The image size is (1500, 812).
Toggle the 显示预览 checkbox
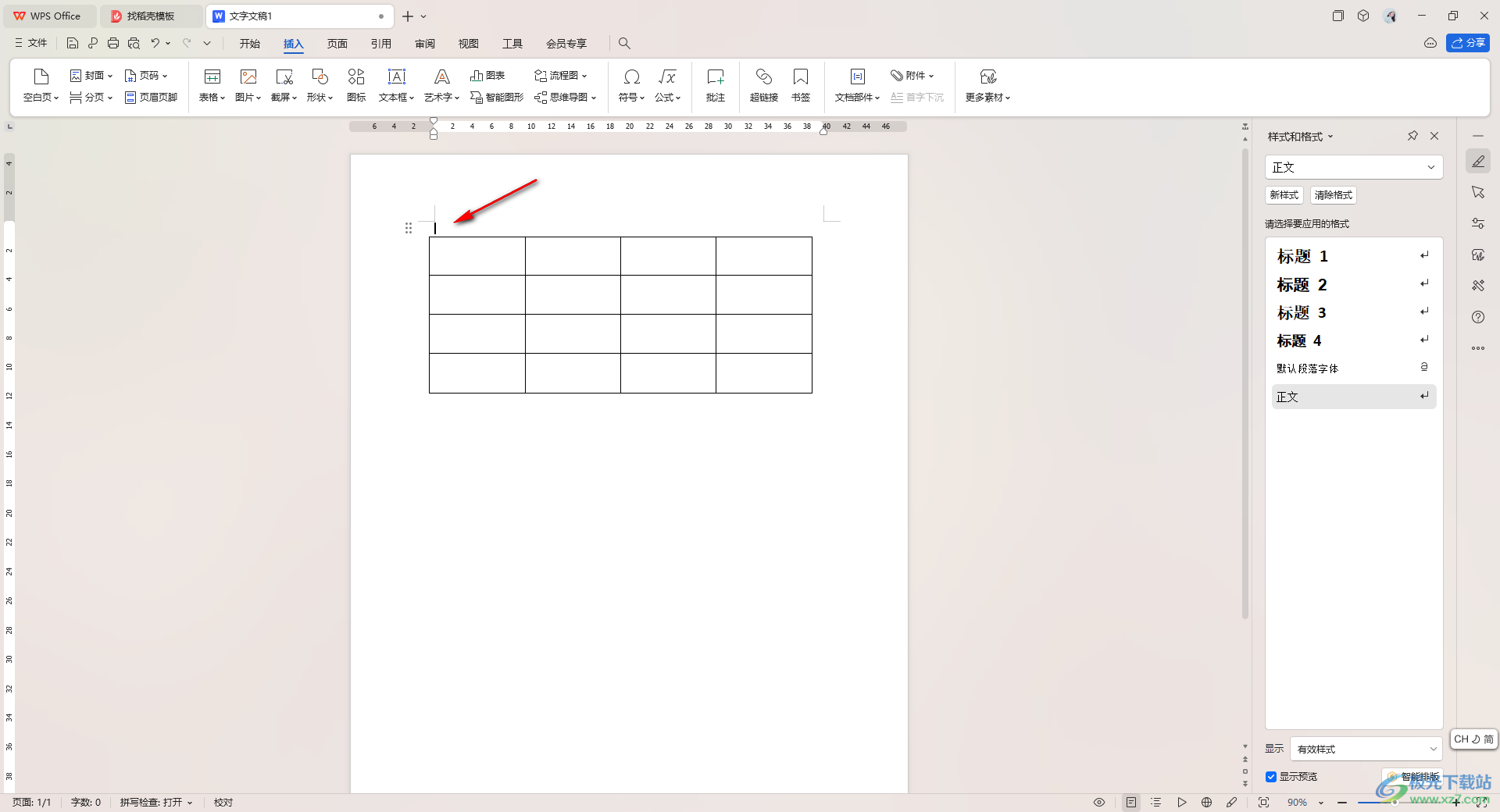click(x=1271, y=777)
